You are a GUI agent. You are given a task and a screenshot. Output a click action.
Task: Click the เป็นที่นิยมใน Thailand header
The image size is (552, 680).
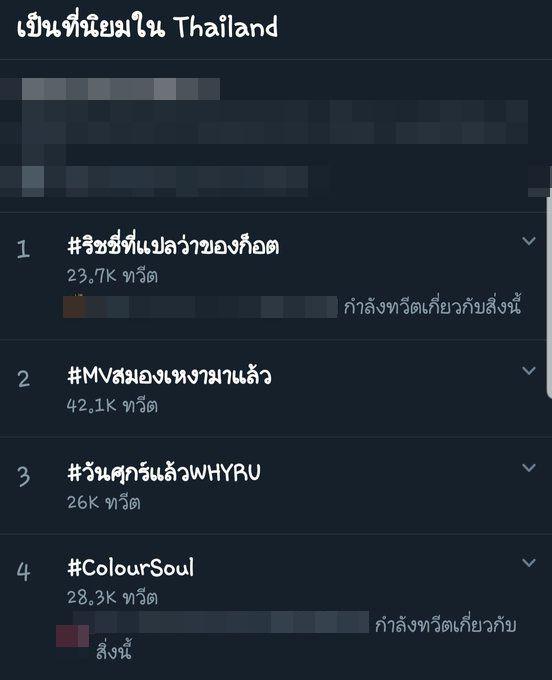[147, 27]
